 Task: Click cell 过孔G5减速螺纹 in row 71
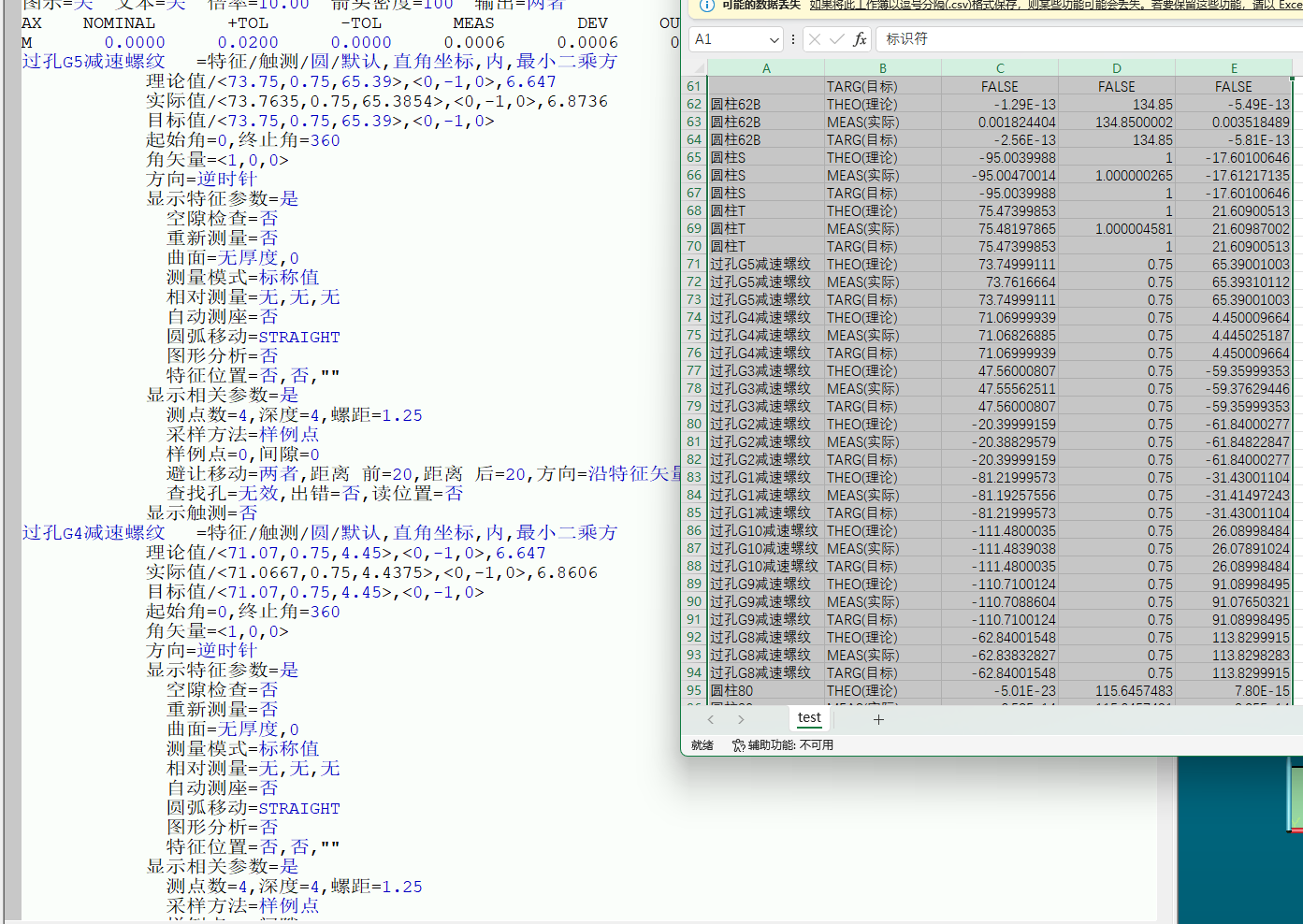pos(766,264)
